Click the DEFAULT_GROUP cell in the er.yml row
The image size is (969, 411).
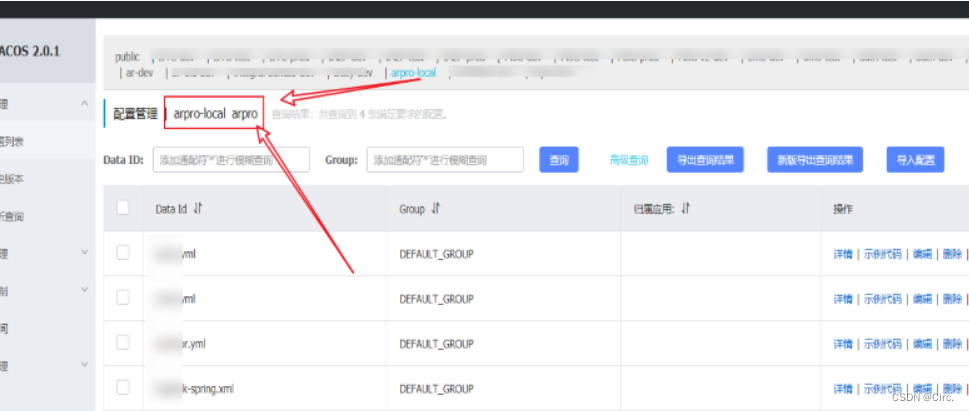pyautogui.click(x=436, y=344)
